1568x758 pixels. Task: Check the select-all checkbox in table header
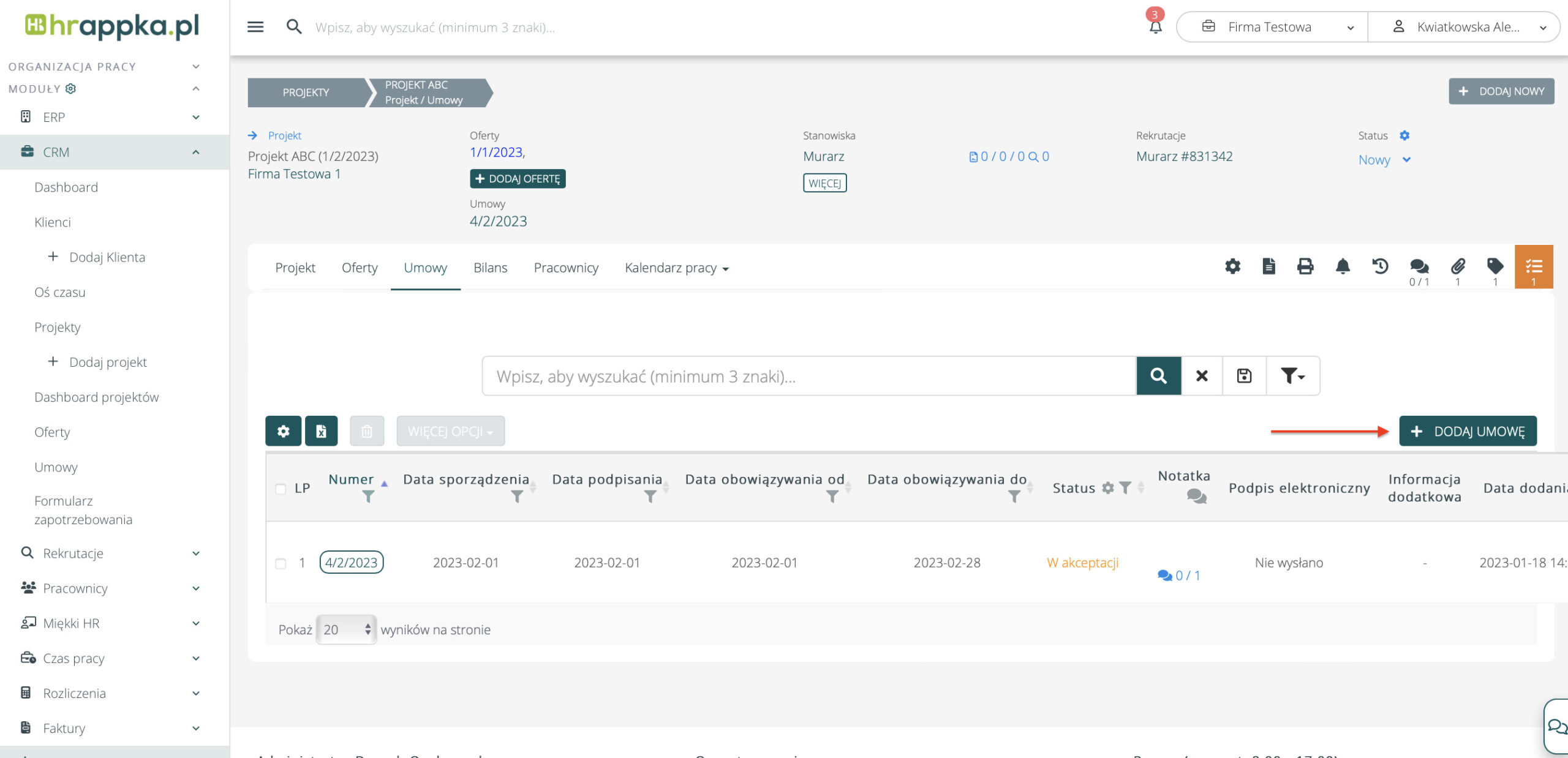(281, 489)
